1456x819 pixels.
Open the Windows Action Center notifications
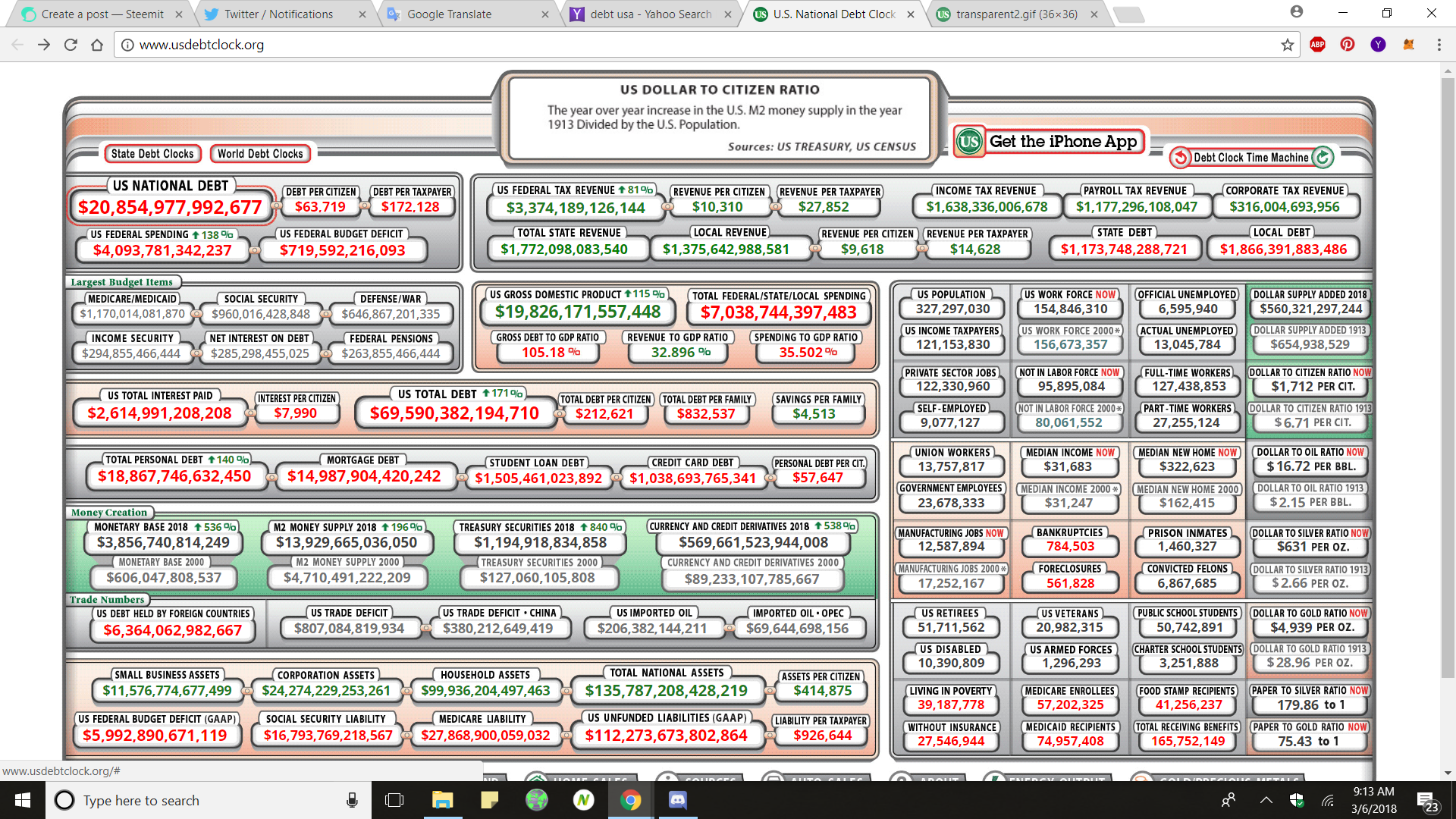pos(1426,801)
